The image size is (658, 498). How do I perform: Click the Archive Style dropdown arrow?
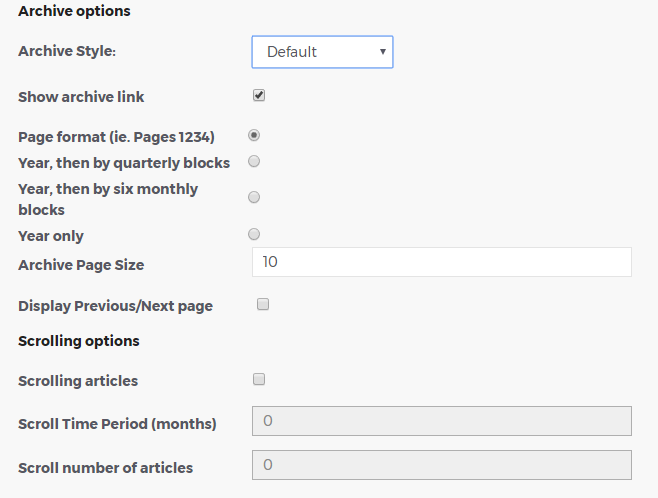[383, 52]
